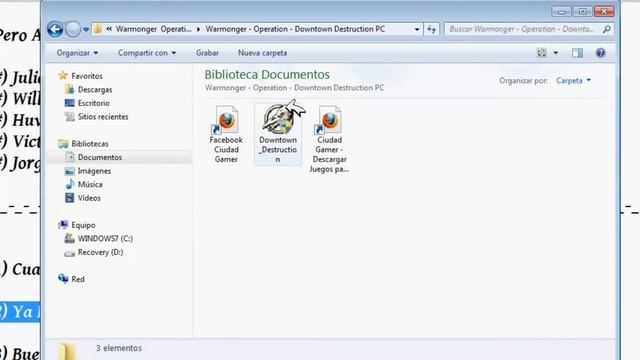The width and height of the screenshot is (640, 360).
Task: Select the Documentos library
Action: tap(100, 157)
